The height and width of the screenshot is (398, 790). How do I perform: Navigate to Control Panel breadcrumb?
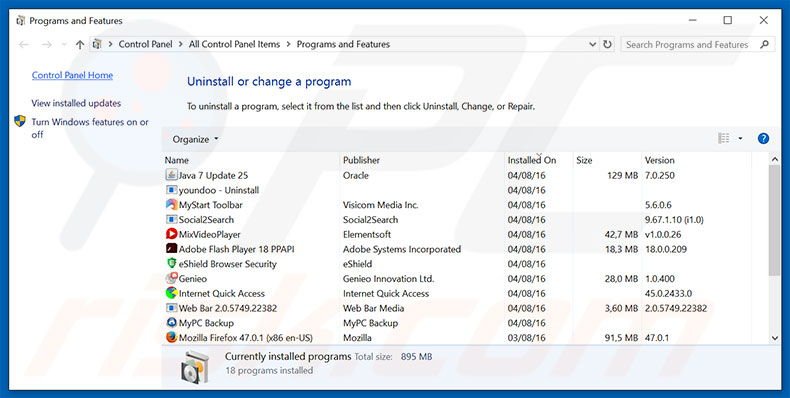(145, 44)
